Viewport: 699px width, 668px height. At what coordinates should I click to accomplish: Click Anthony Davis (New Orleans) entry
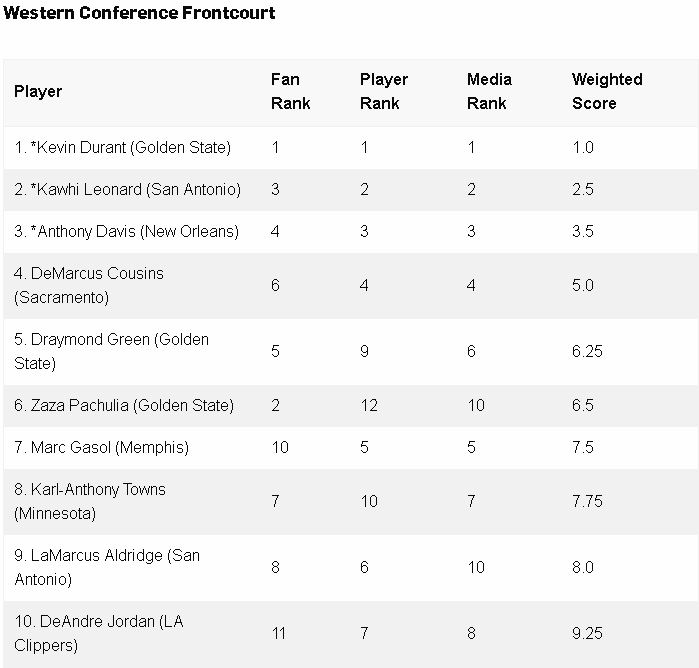pos(126,231)
